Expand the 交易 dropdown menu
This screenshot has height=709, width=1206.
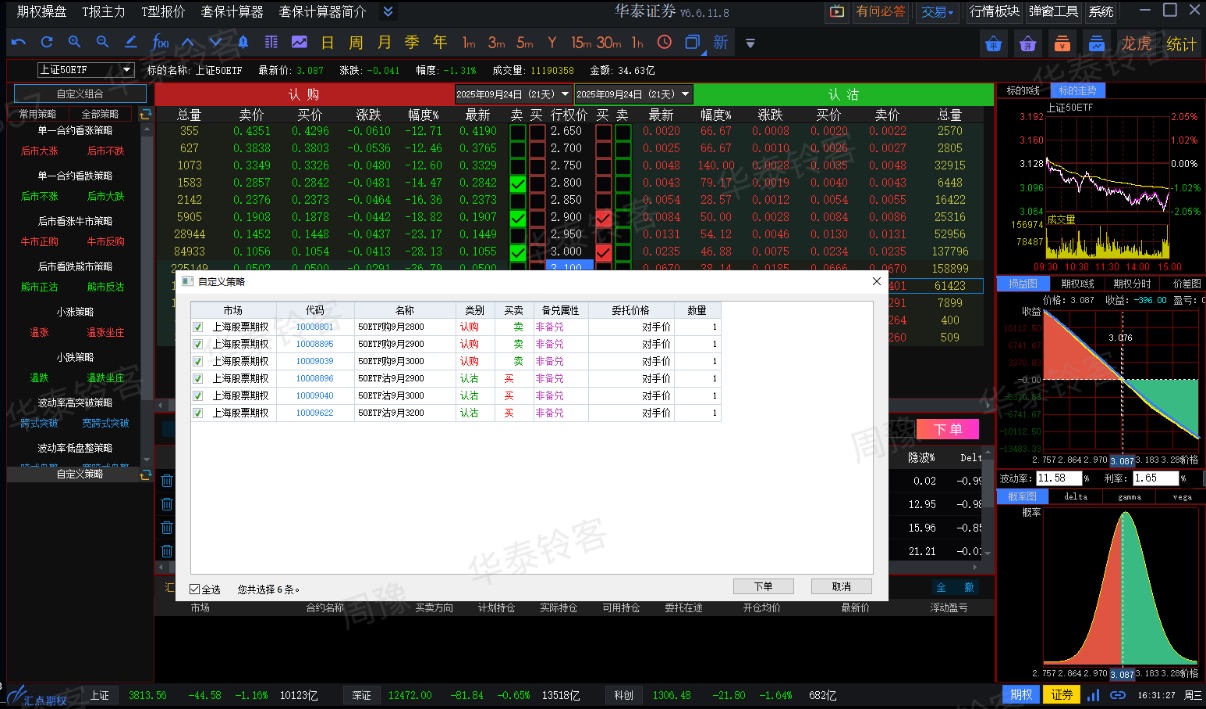pyautogui.click(x=938, y=12)
